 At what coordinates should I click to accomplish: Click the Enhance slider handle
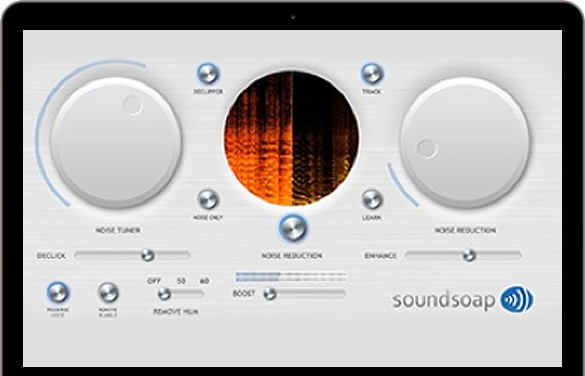[x=469, y=256]
